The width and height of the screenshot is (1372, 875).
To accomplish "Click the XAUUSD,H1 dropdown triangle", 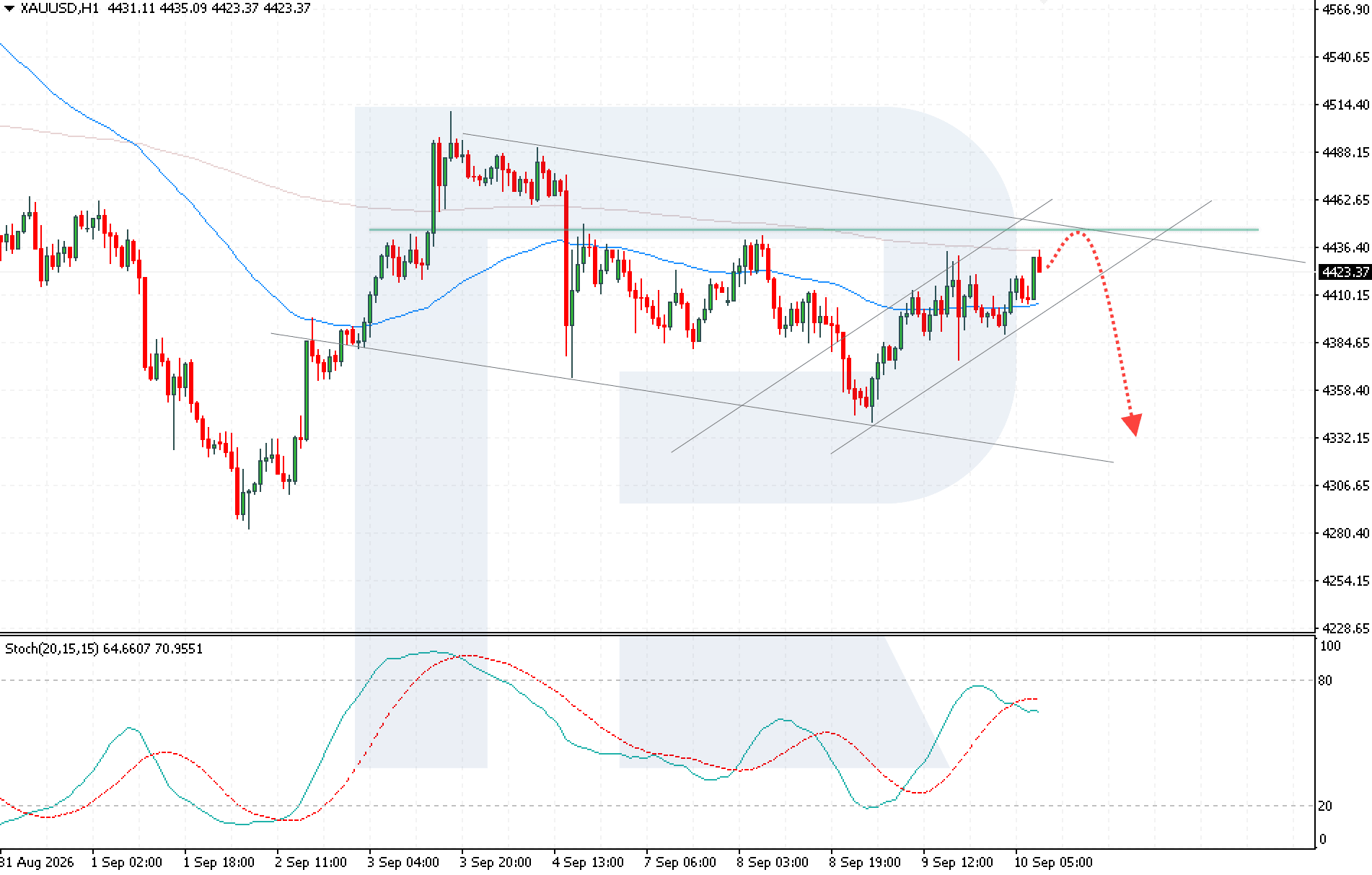I will tap(9, 9).
